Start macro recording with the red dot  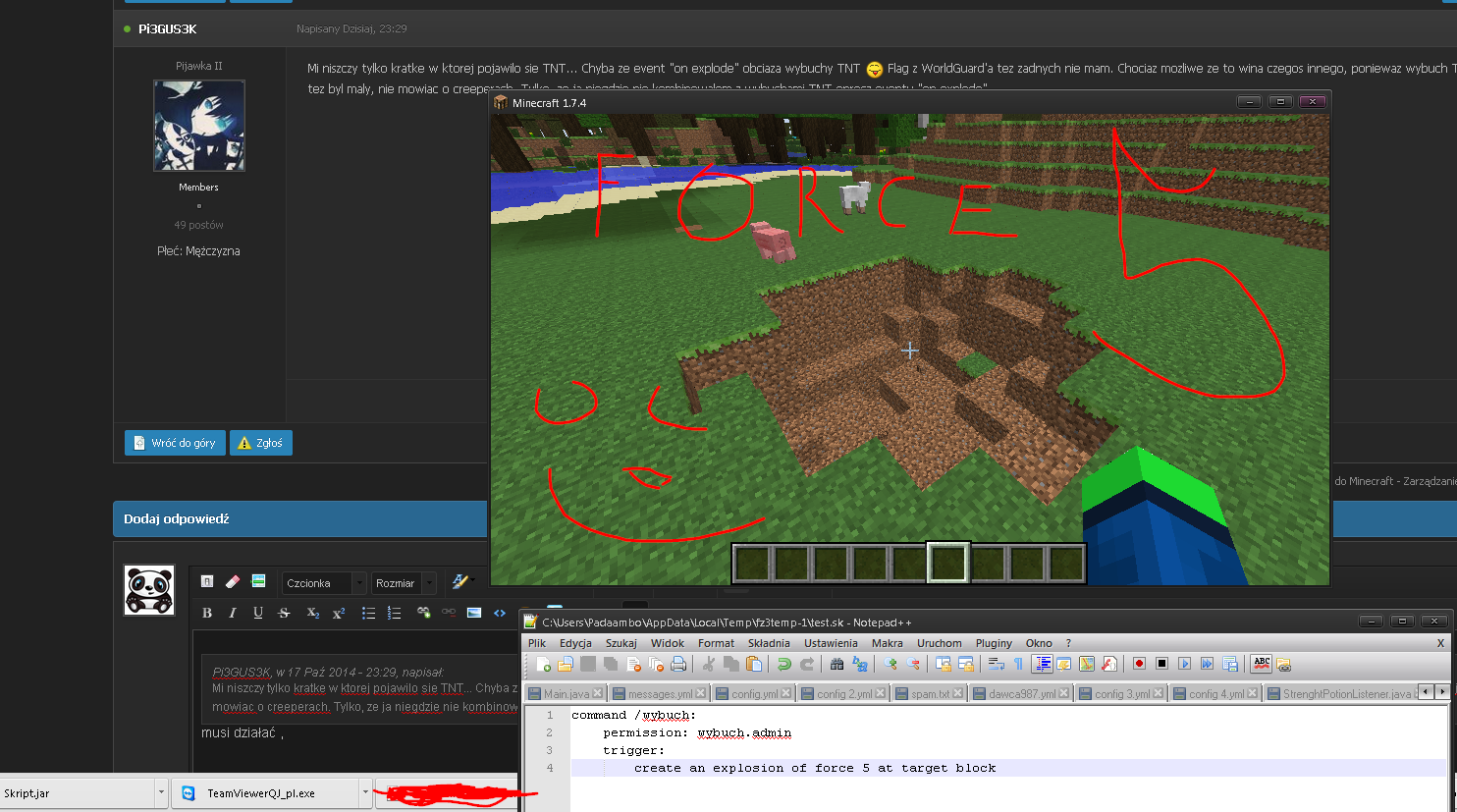pyautogui.click(x=1139, y=664)
